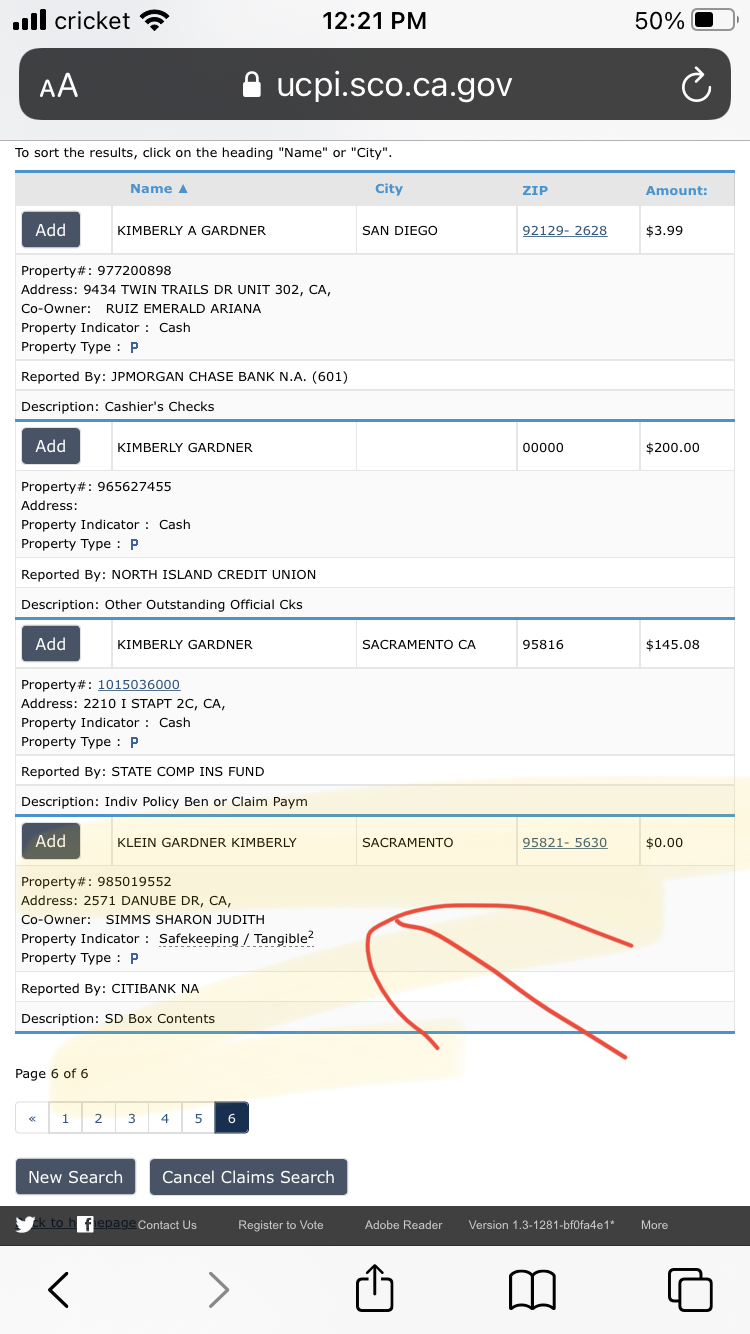This screenshot has height=1334, width=750.
Task: Go back with Safari's back arrow
Action: (59, 1289)
